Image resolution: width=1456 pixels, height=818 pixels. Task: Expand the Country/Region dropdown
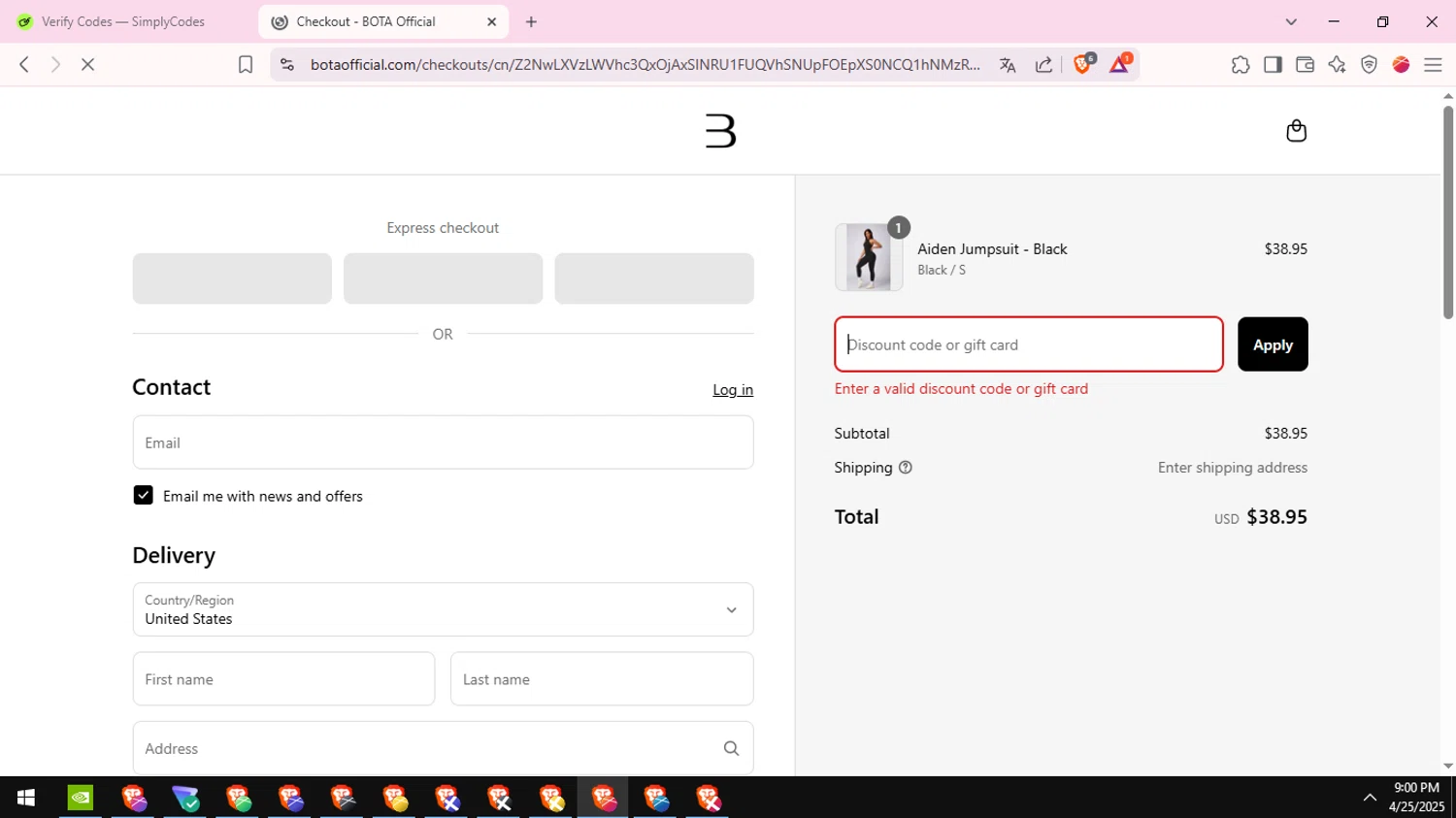click(x=443, y=609)
